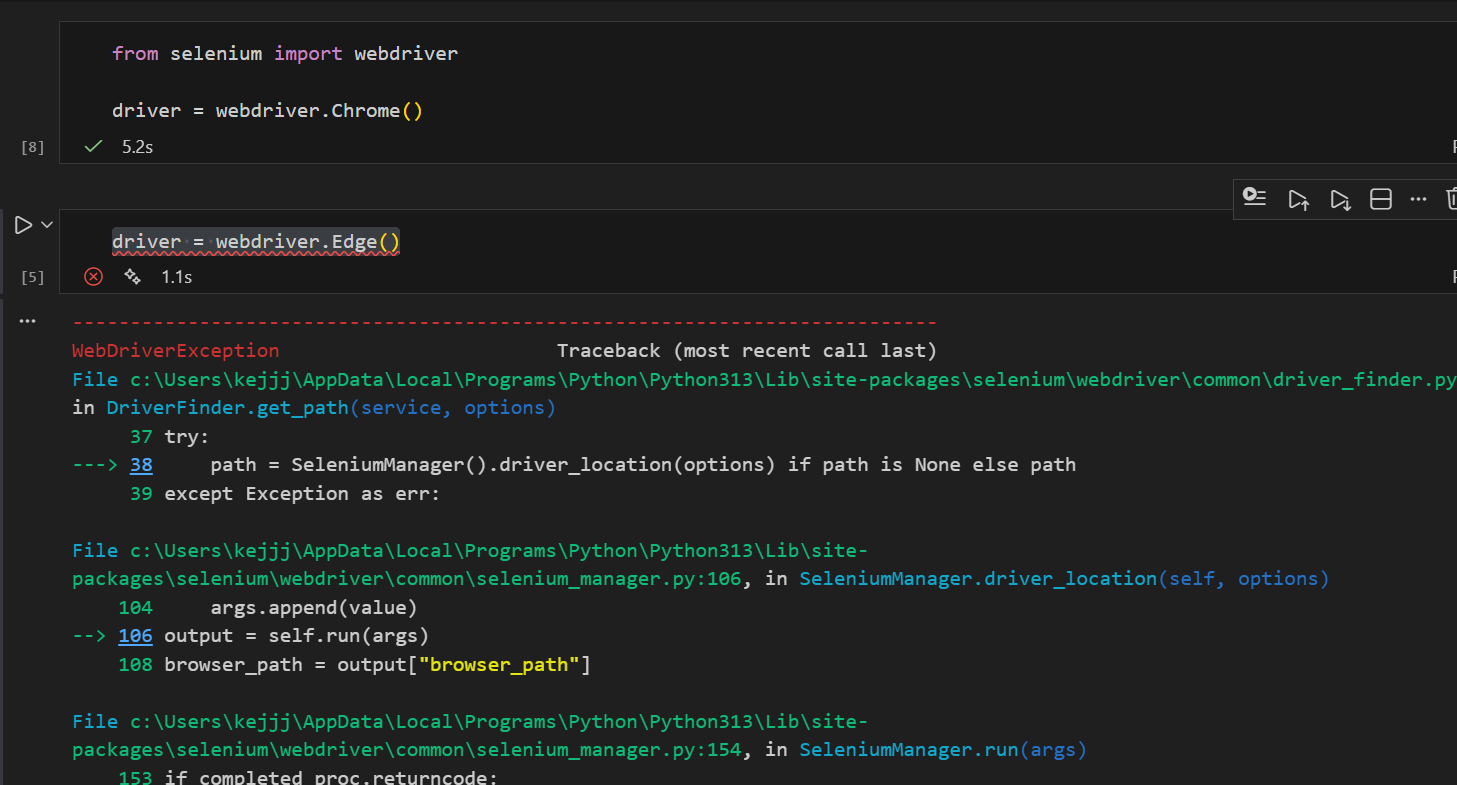Execute cell and below icon

pos(1340,199)
